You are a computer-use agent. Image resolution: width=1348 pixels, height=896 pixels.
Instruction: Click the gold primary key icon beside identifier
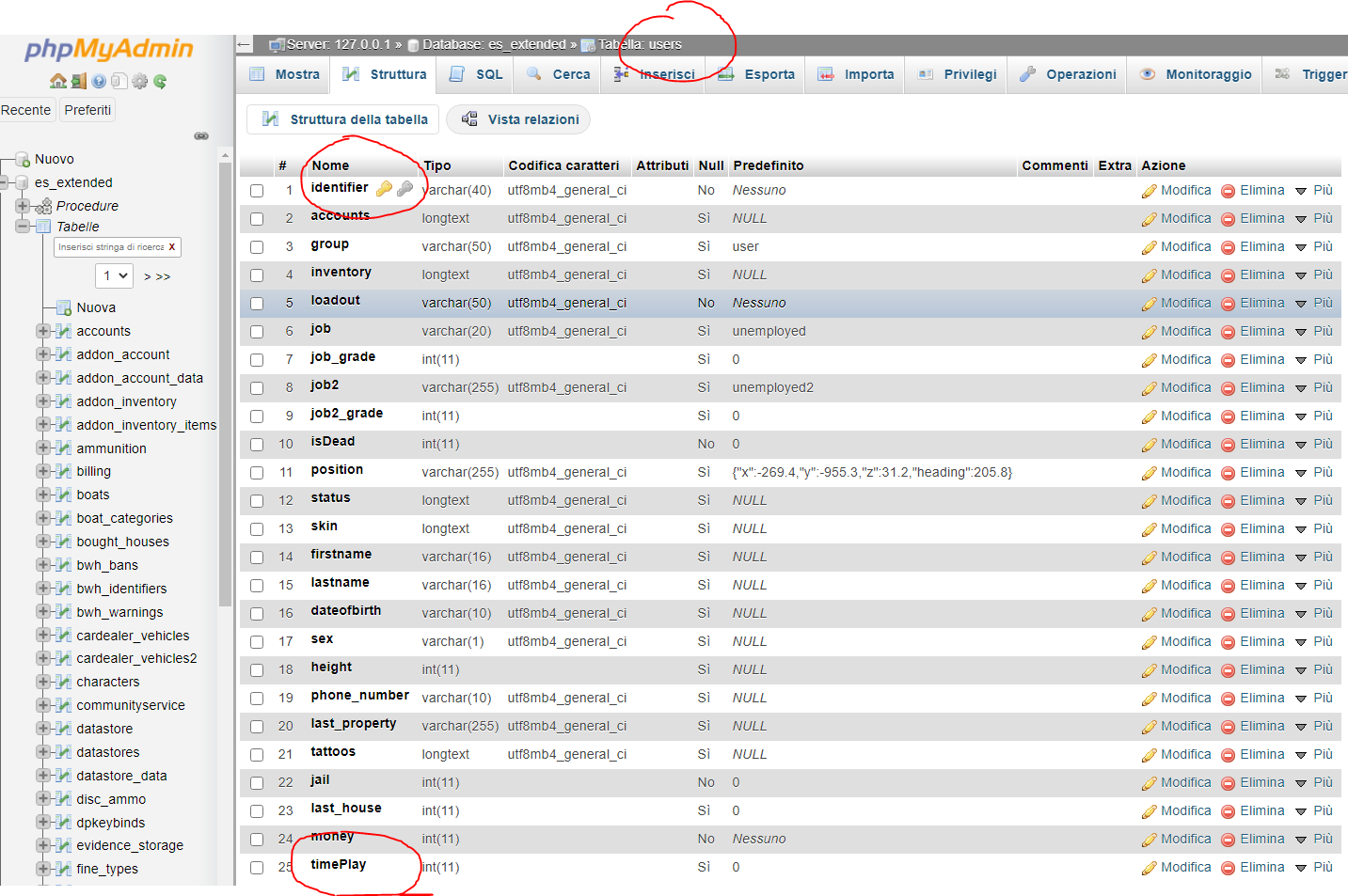click(x=386, y=189)
